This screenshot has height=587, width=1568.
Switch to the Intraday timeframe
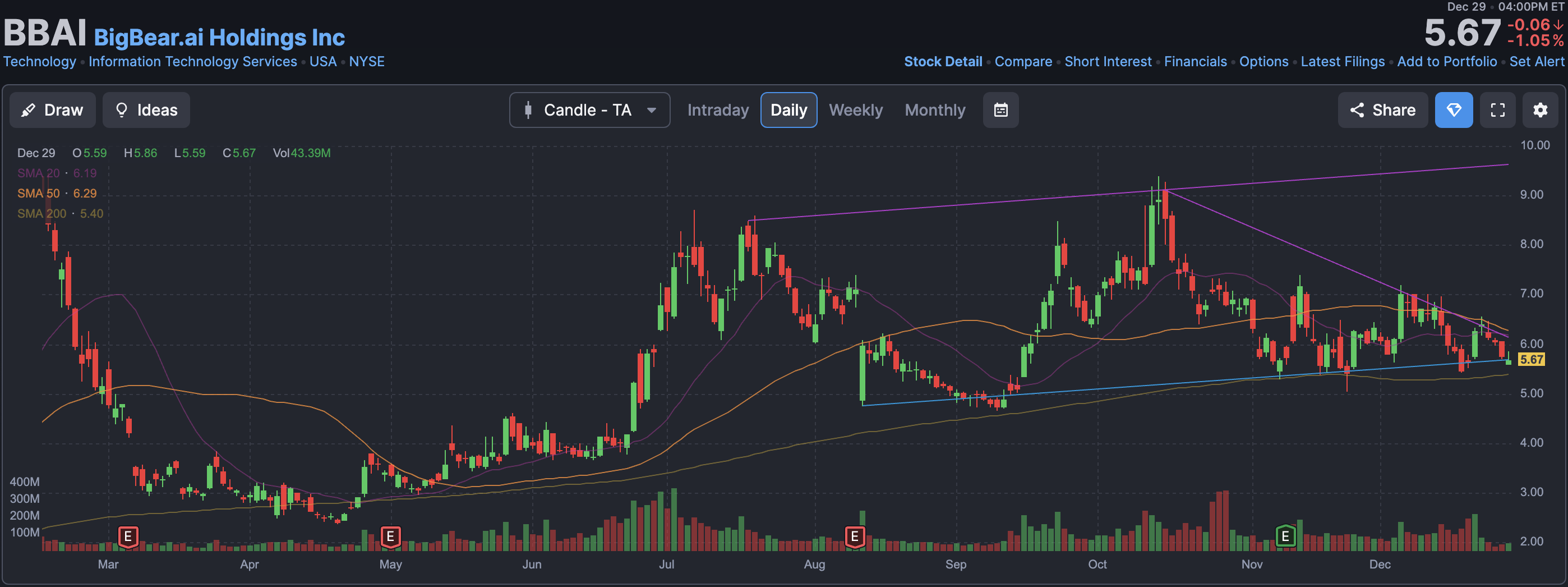tap(718, 110)
